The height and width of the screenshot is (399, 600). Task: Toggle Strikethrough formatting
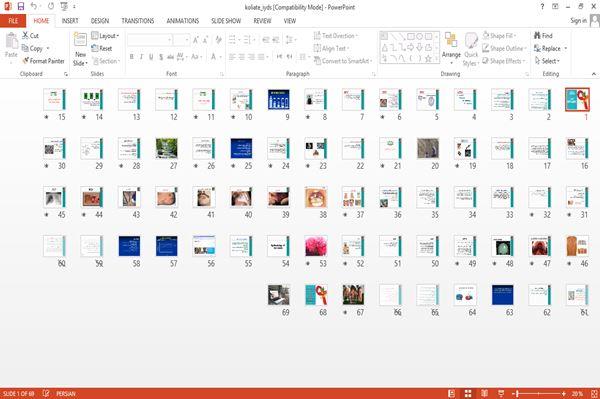pos(170,57)
